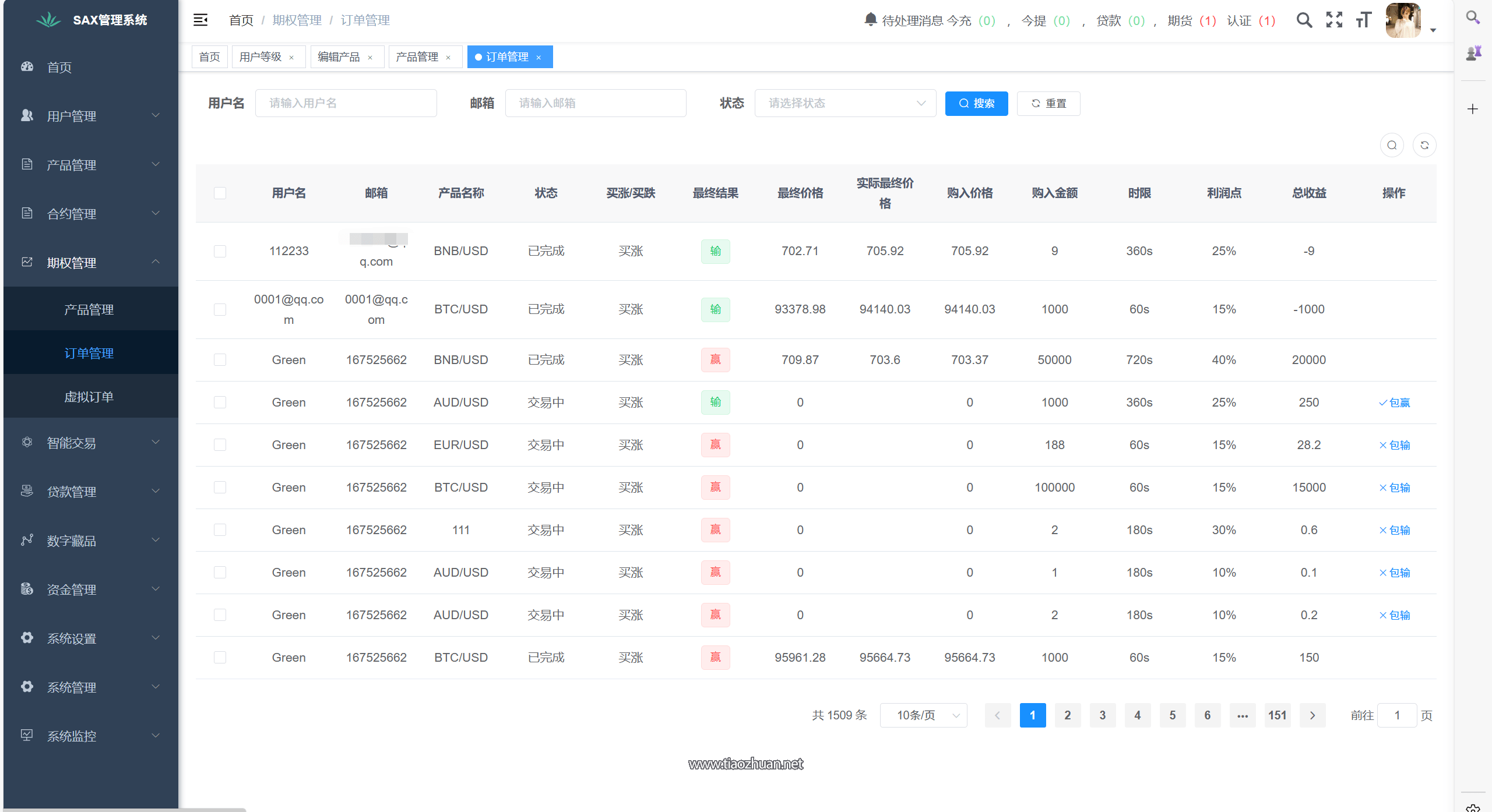Click 包赢 action on AUD/USD order
Viewport: 1492px width, 812px height.
pyautogui.click(x=1394, y=403)
